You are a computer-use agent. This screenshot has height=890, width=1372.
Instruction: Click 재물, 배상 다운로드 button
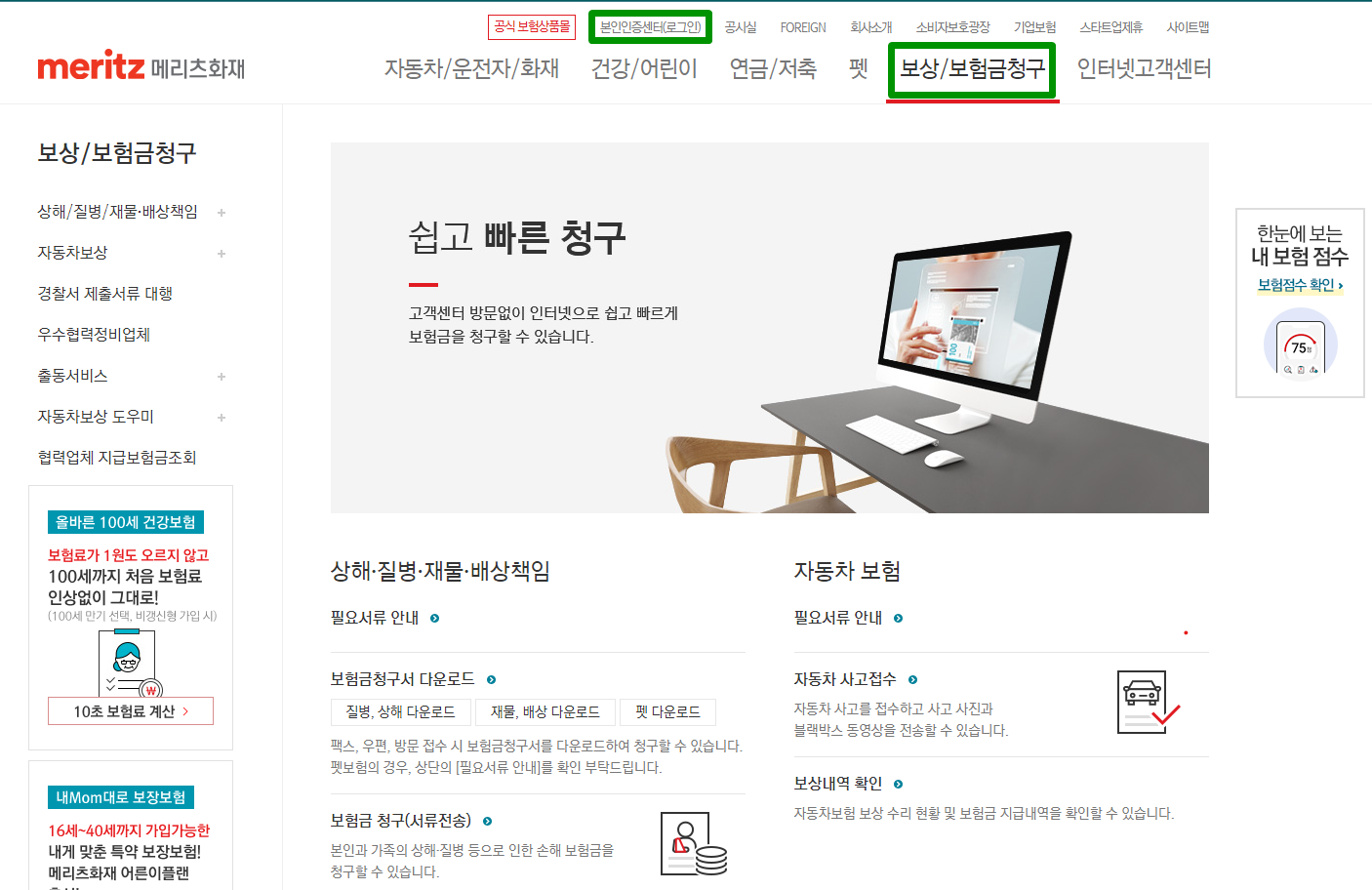545,712
